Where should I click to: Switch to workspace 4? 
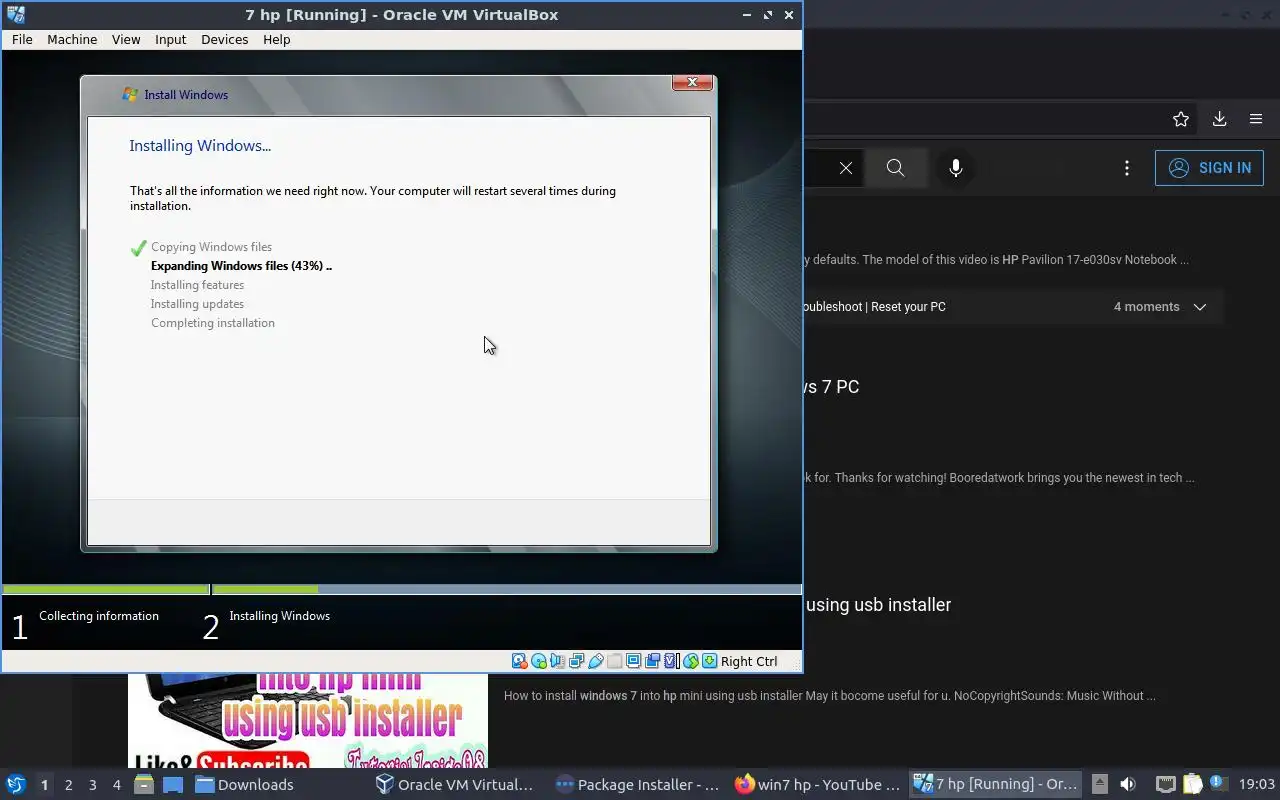pos(116,785)
